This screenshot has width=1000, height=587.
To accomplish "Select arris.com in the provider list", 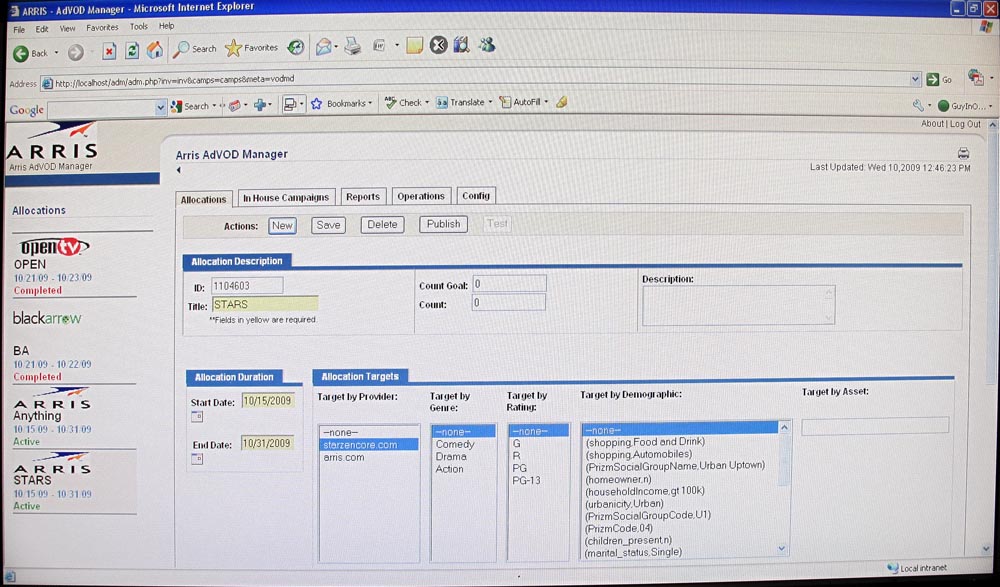I will (x=344, y=457).
